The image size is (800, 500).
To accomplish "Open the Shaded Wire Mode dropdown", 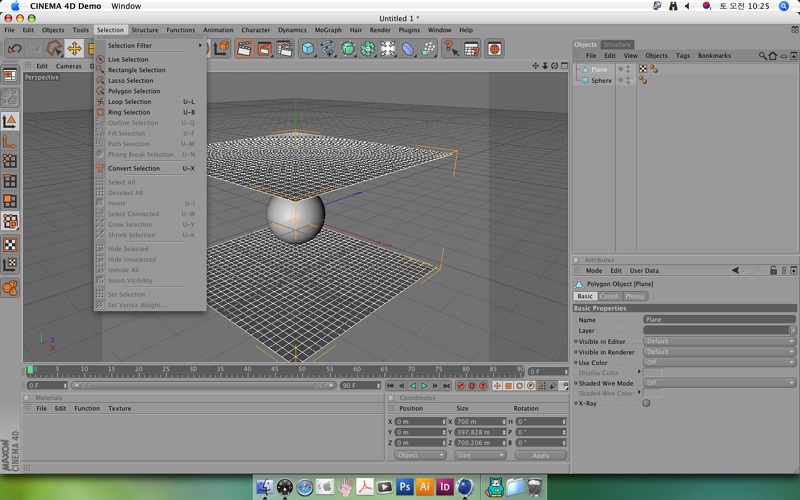I will (719, 383).
